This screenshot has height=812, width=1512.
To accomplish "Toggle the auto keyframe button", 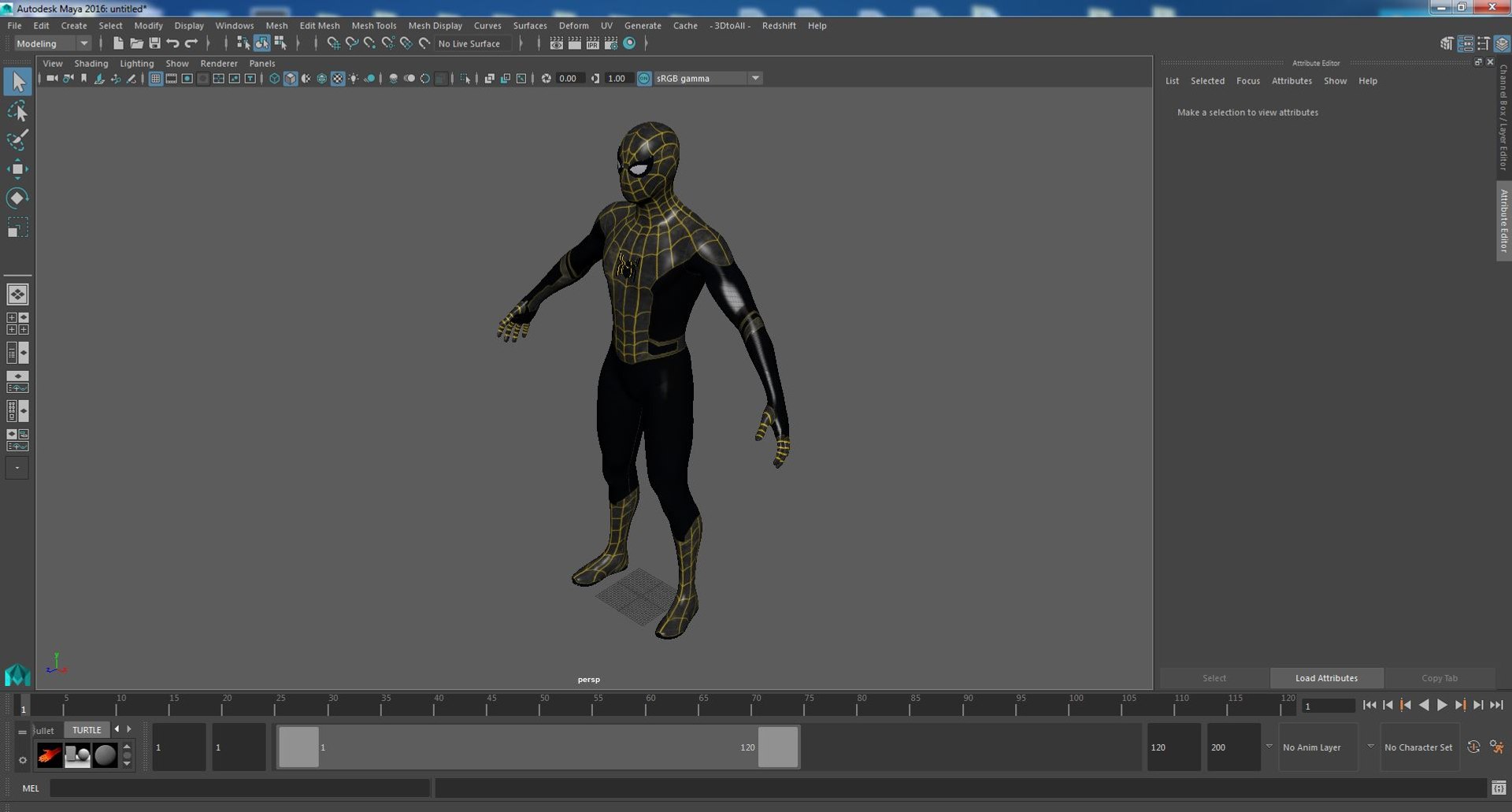I will 1473,747.
